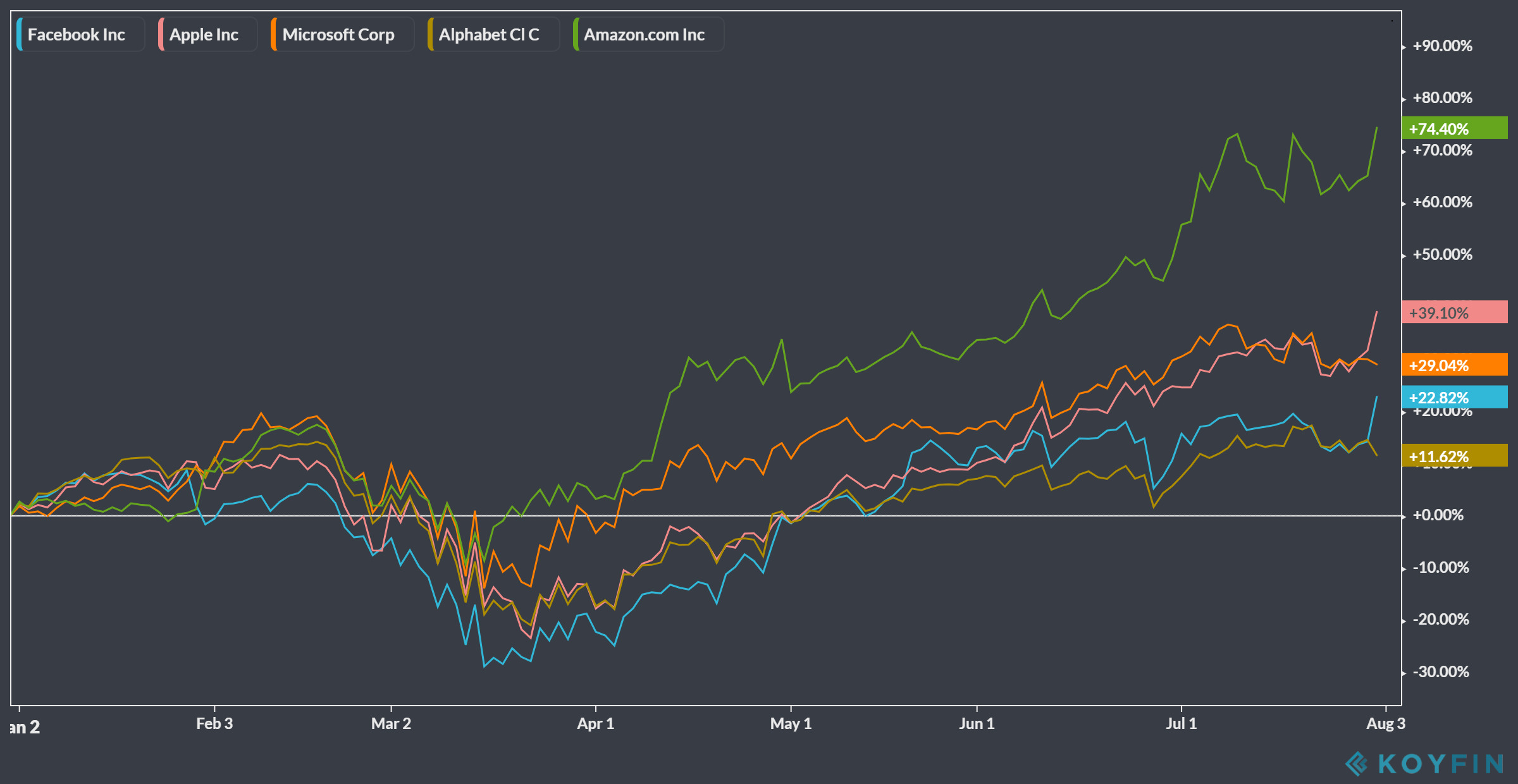Click the Jun 1 date label
This screenshot has height=784, width=1518.
977,724
